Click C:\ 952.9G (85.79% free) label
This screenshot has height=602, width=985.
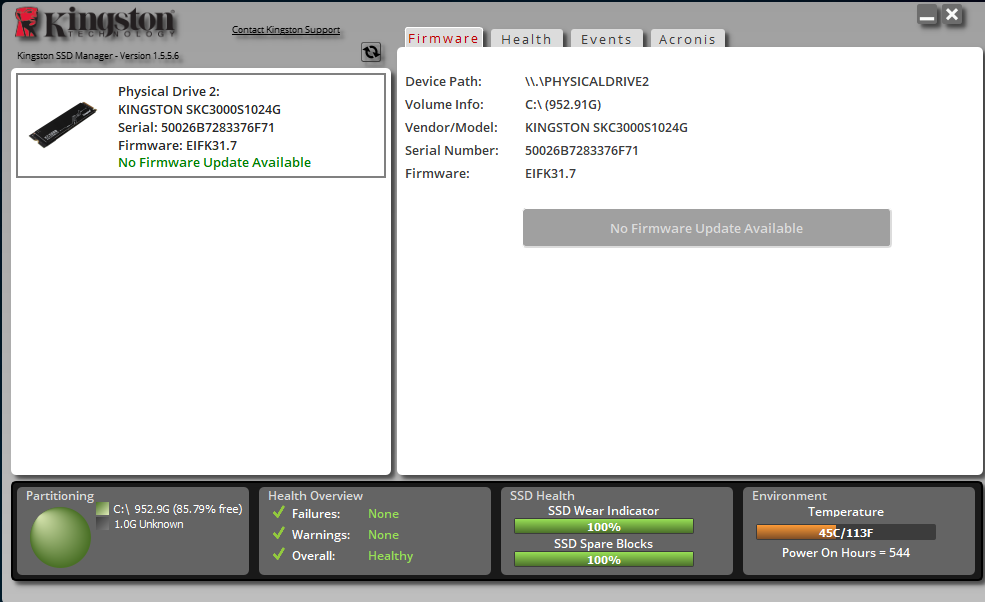[x=178, y=509]
